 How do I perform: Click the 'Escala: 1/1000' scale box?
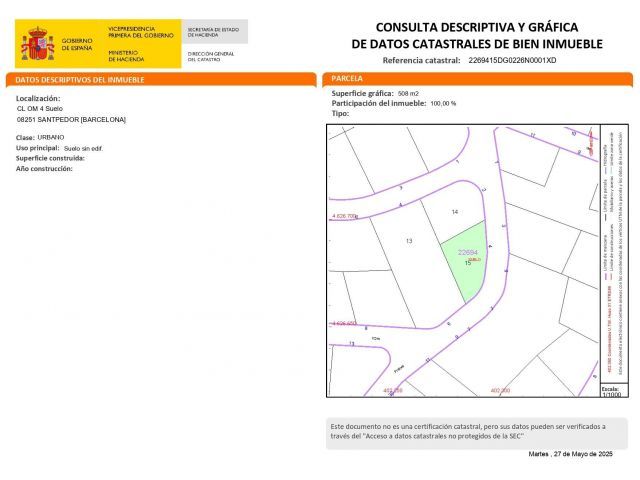[x=613, y=390]
